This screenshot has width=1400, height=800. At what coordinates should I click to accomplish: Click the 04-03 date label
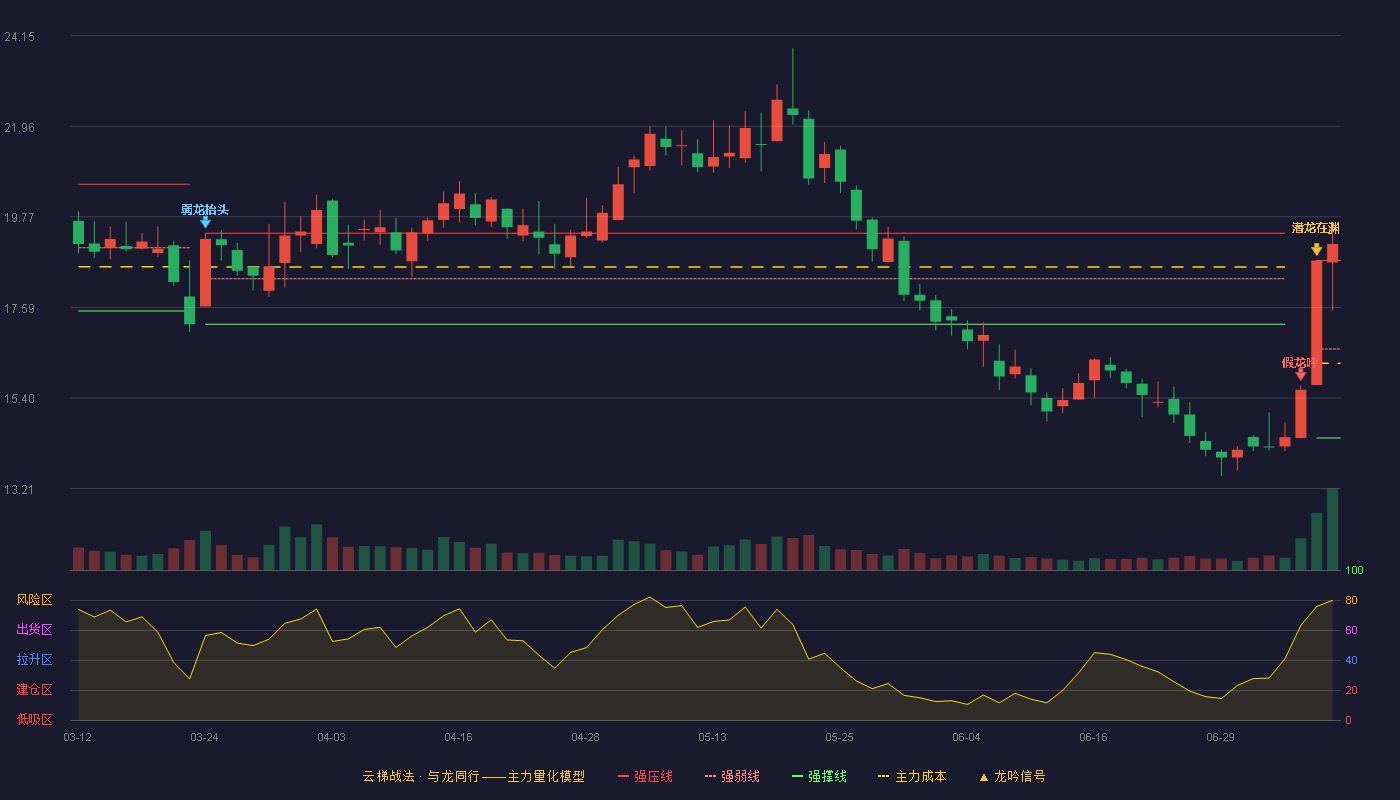(x=331, y=737)
